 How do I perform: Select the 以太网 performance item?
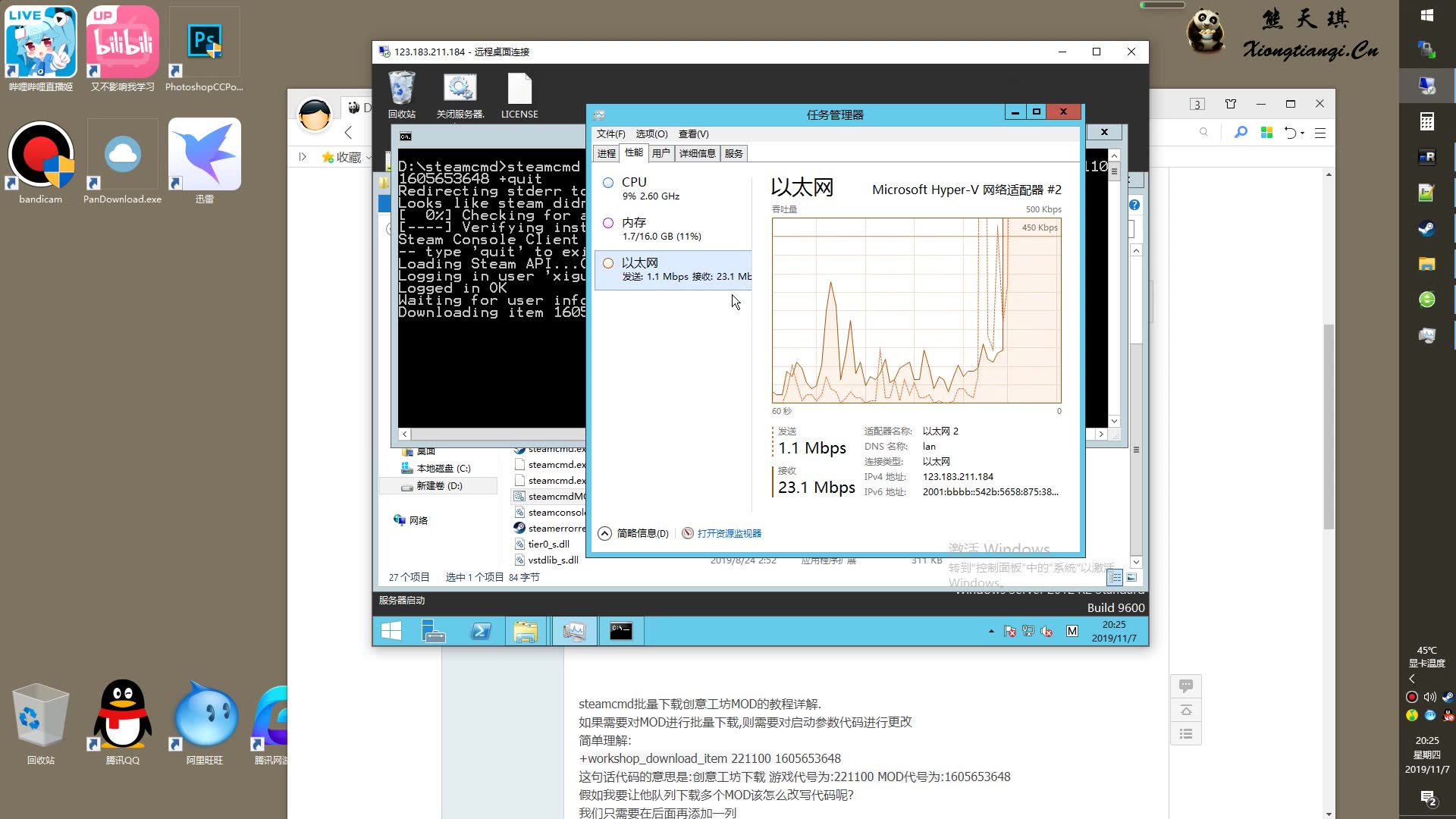[x=673, y=269]
